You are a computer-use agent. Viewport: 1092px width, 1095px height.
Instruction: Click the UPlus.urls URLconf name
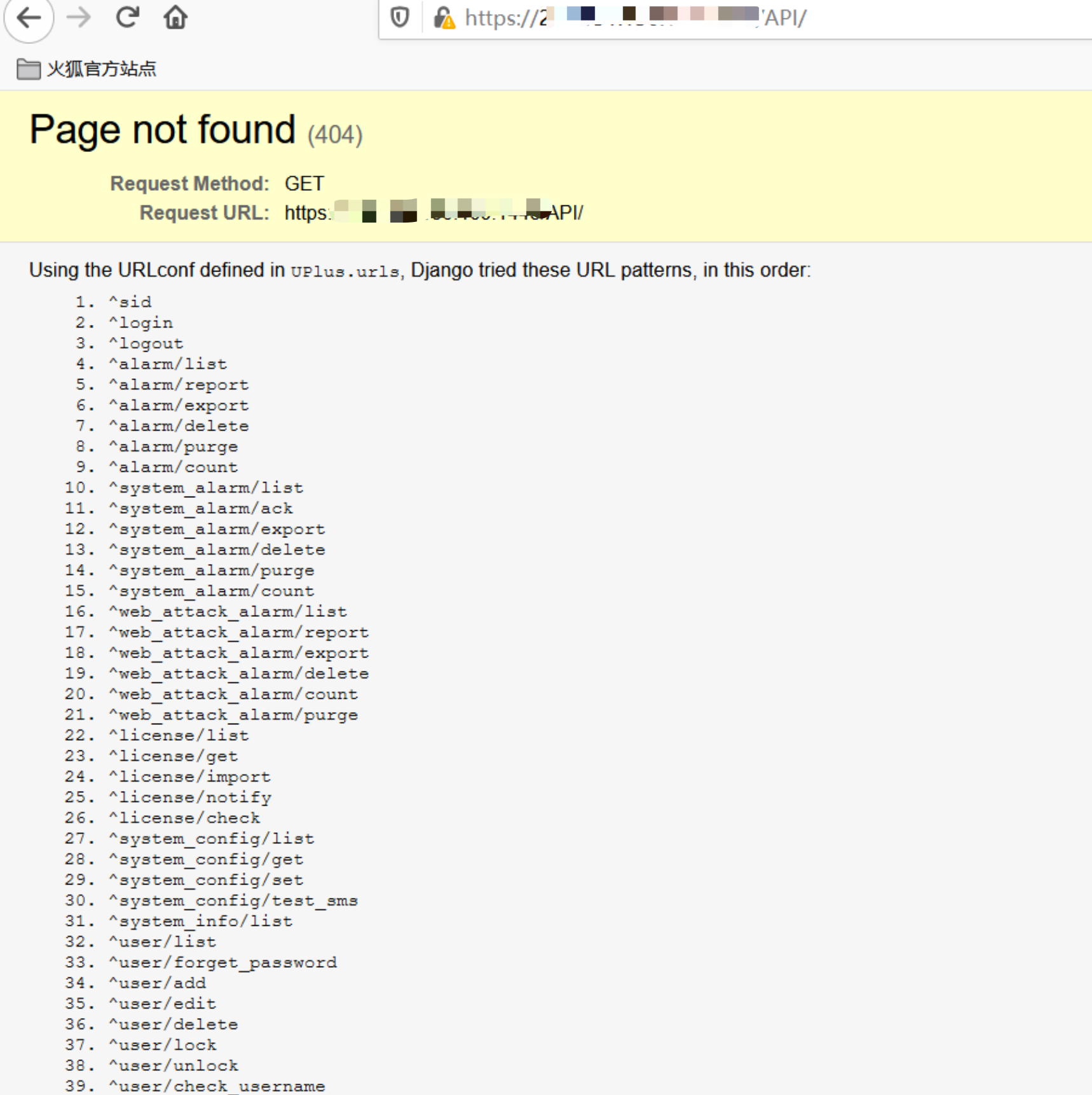click(345, 272)
